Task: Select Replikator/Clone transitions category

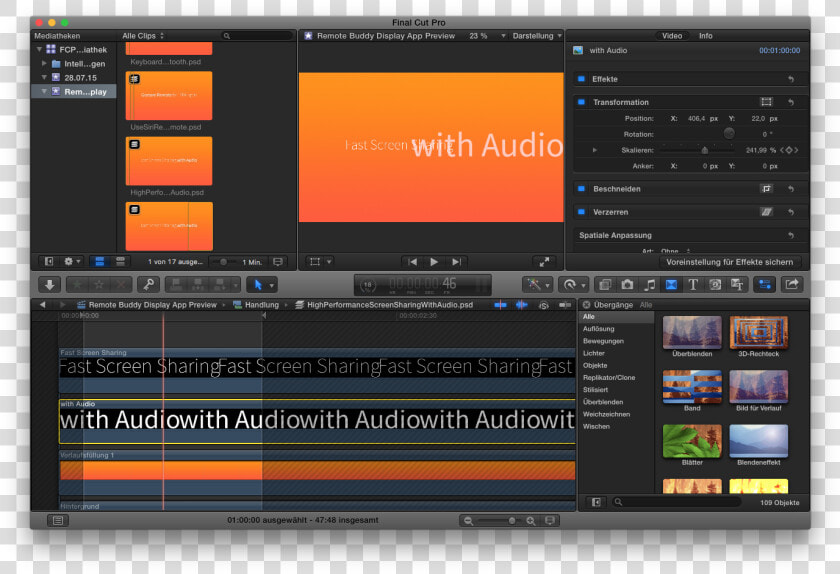Action: (x=609, y=377)
